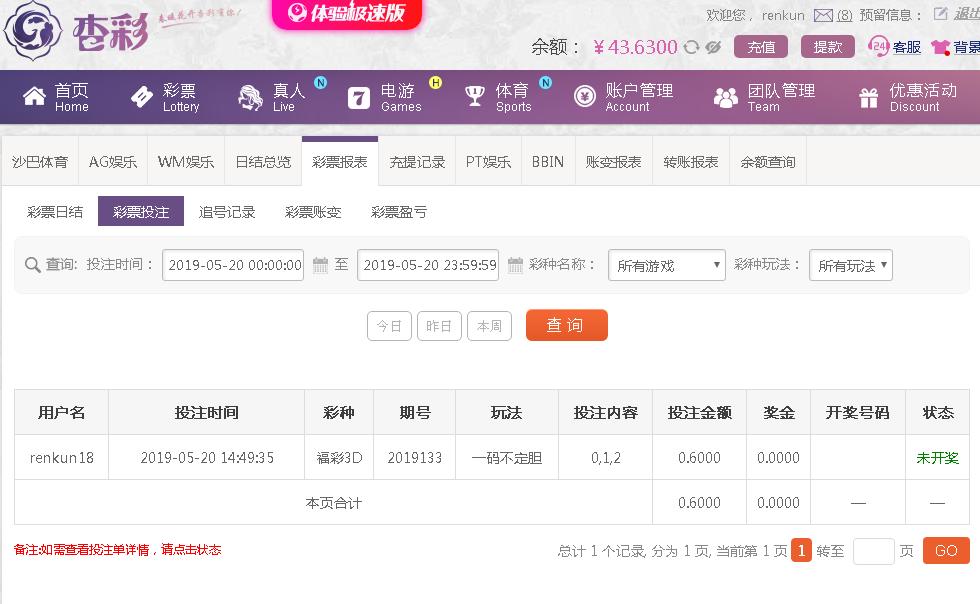This screenshot has width=980, height=604.
Task: Click the 客服 customer service link
Action: coord(907,48)
